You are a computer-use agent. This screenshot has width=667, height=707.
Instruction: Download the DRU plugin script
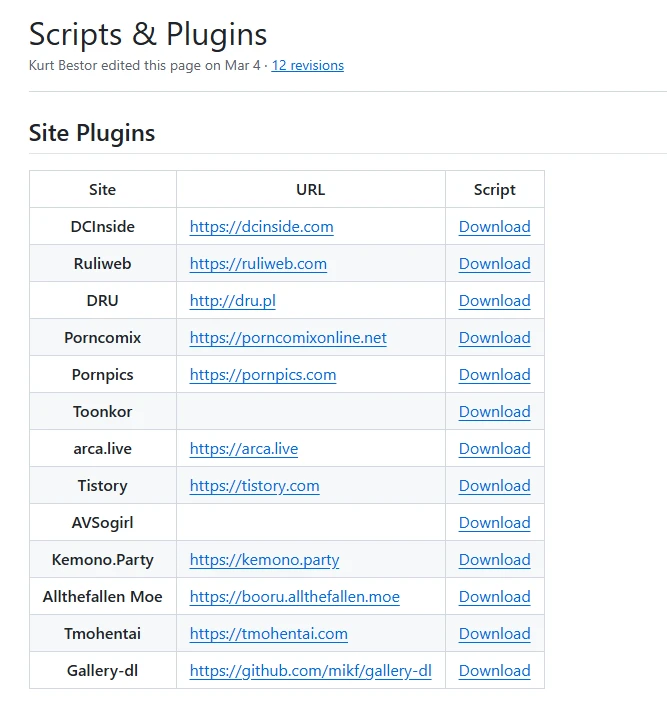pos(494,301)
